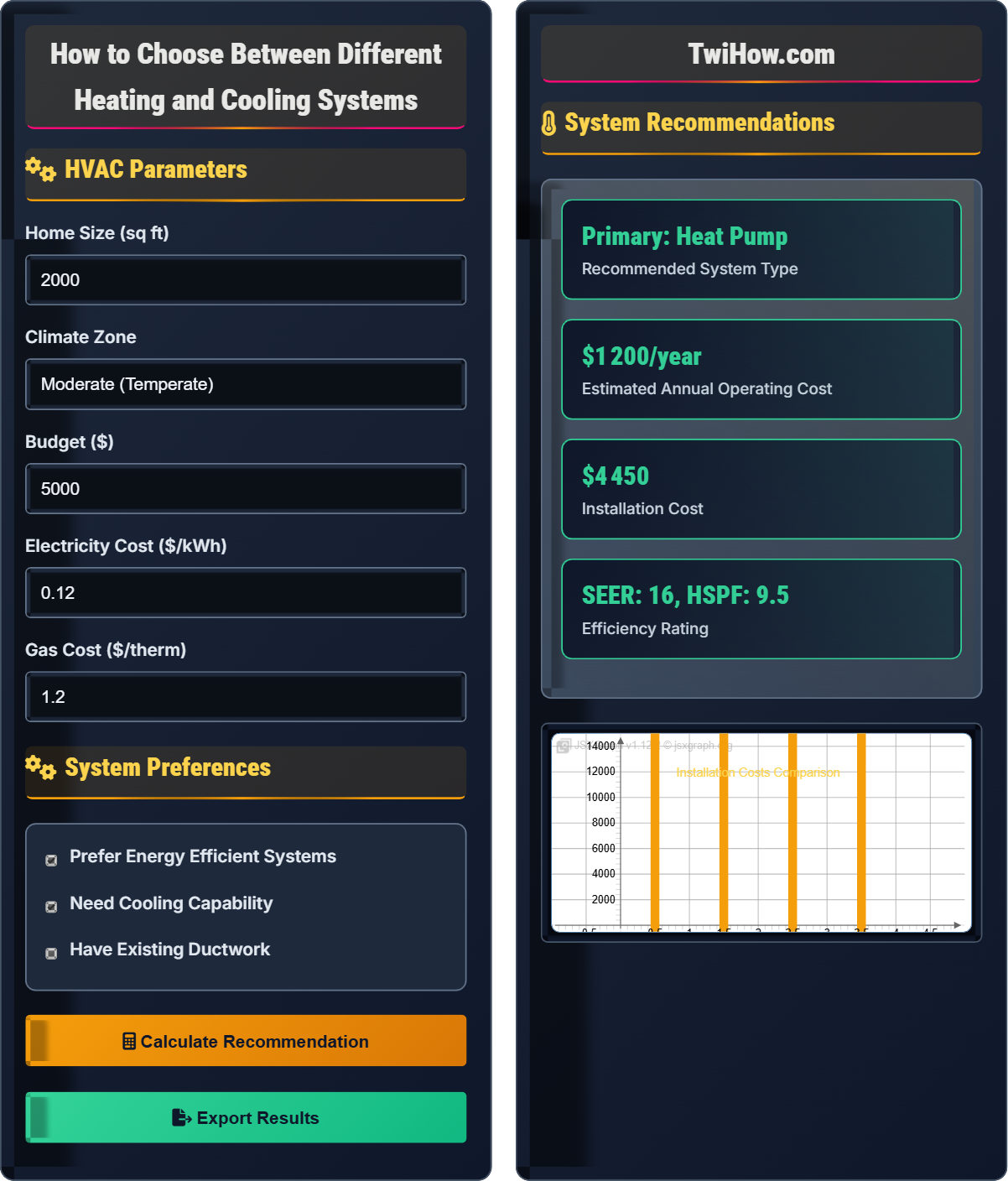Click Prefer Energy Efficient Systems label
The image size is (1008, 1181).
point(203,856)
